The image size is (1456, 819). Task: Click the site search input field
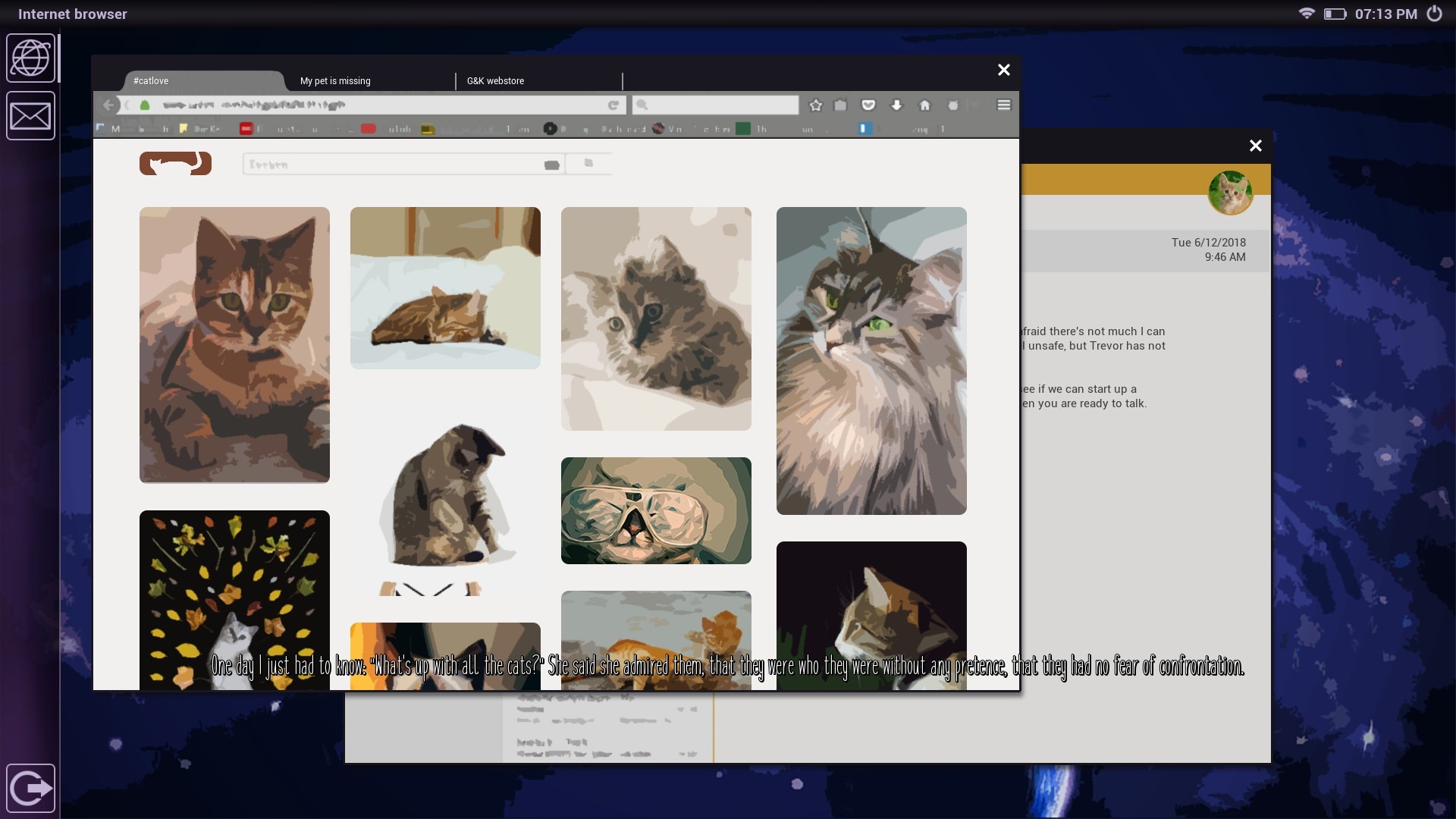pos(394,165)
